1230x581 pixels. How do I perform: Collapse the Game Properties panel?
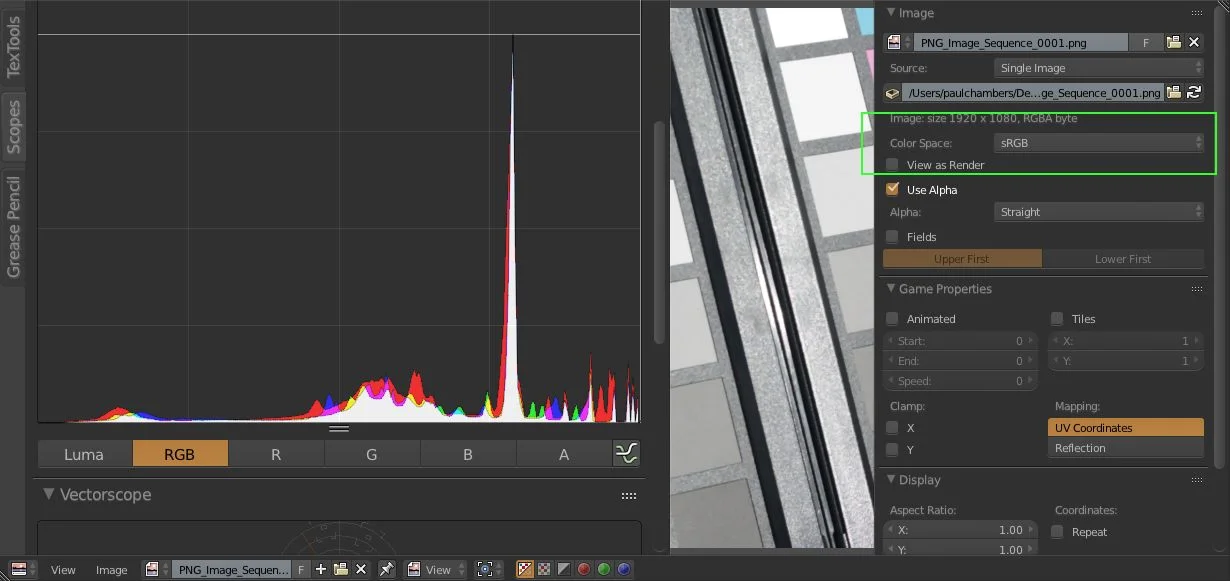click(x=891, y=289)
